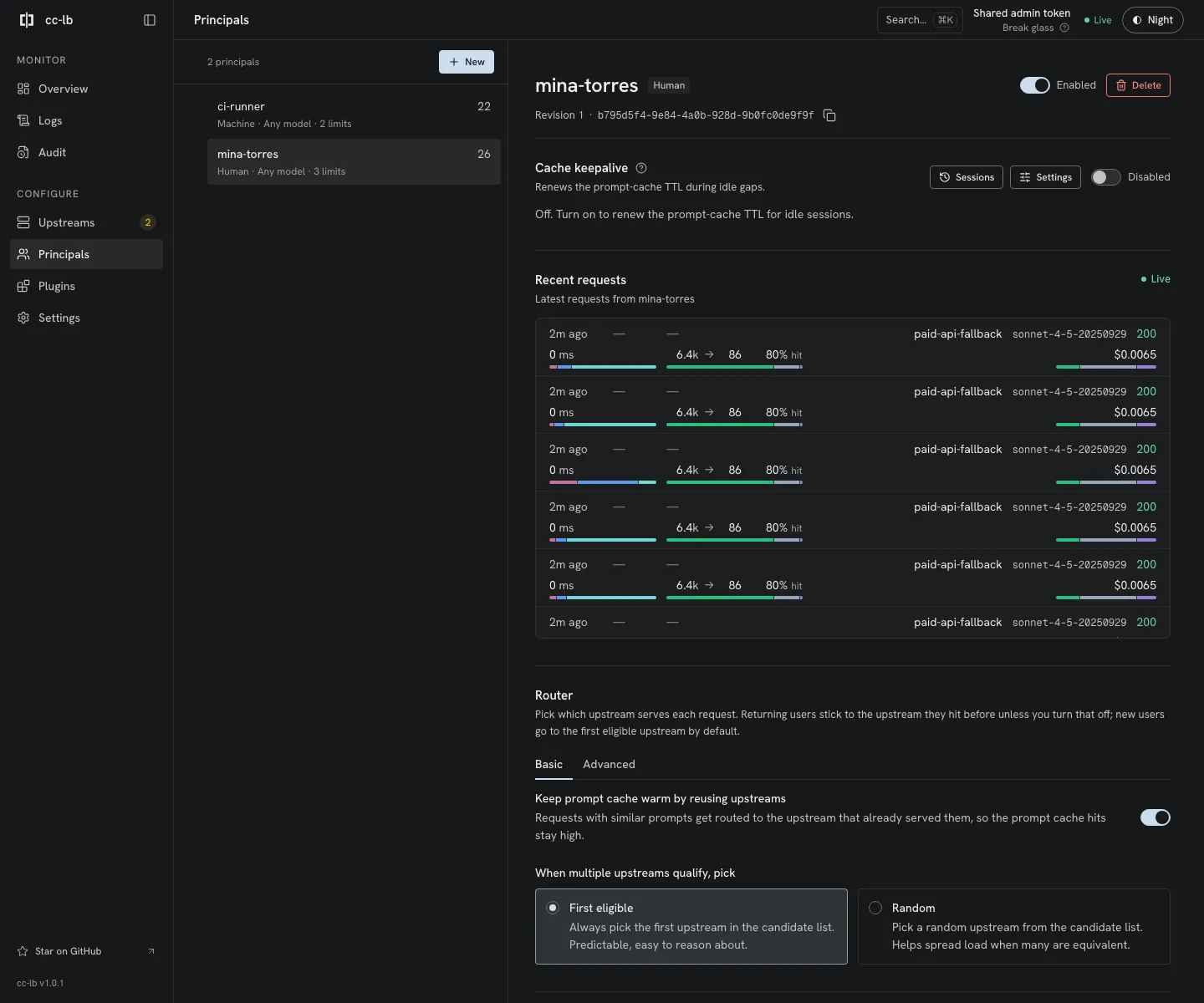
Task: Click the Star on GitHub link
Action: pos(86,951)
